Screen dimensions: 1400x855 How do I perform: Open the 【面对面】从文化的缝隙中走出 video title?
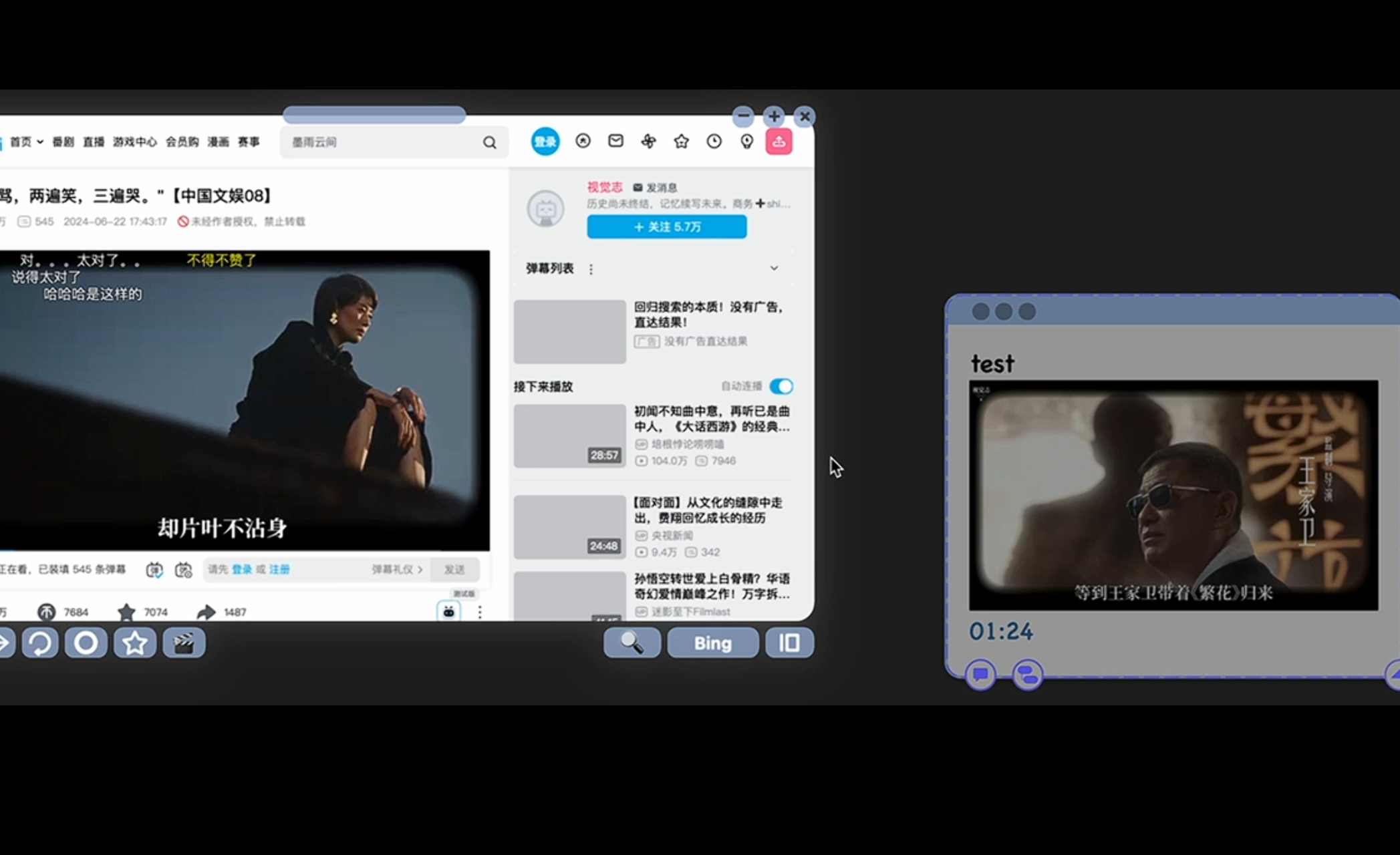pyautogui.click(x=708, y=510)
